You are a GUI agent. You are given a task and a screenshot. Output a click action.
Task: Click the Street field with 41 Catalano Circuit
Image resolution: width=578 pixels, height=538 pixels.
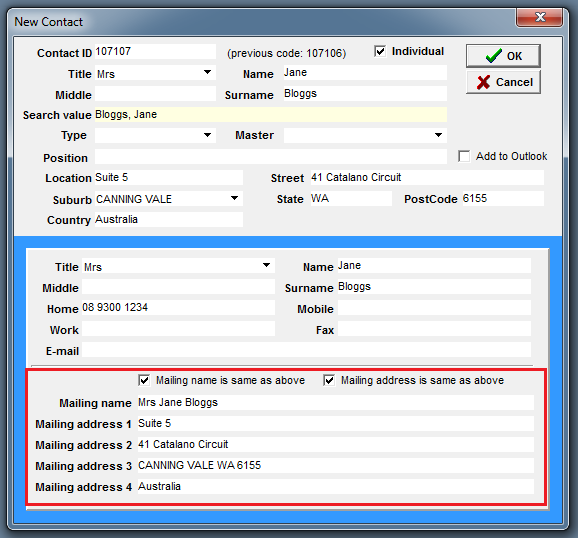pos(427,177)
